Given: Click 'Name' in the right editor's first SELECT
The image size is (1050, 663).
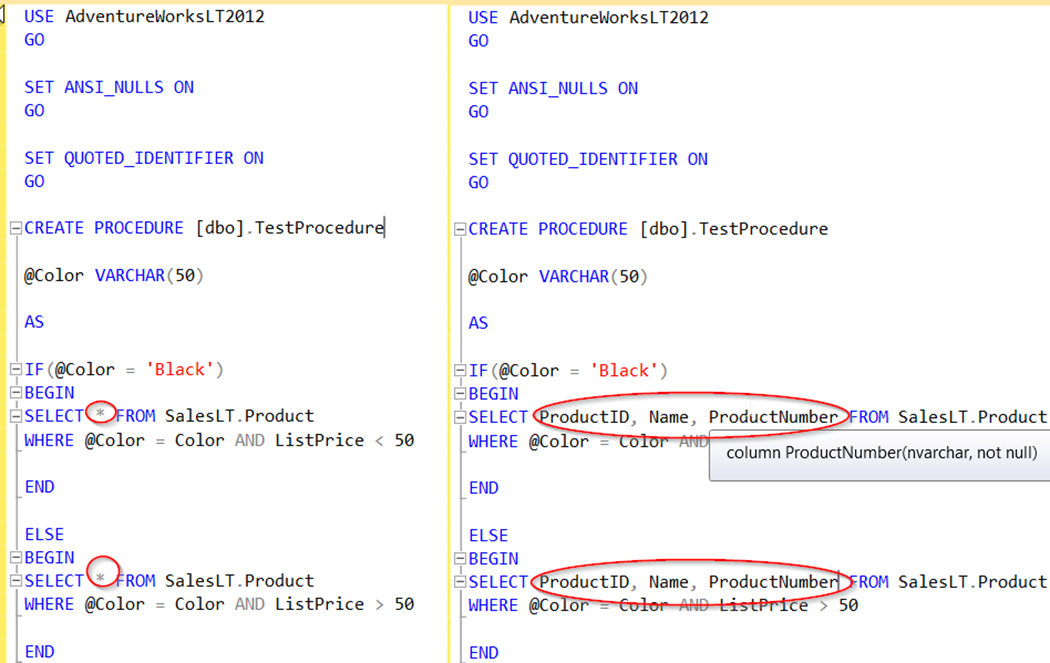Looking at the screenshot, I should [668, 417].
